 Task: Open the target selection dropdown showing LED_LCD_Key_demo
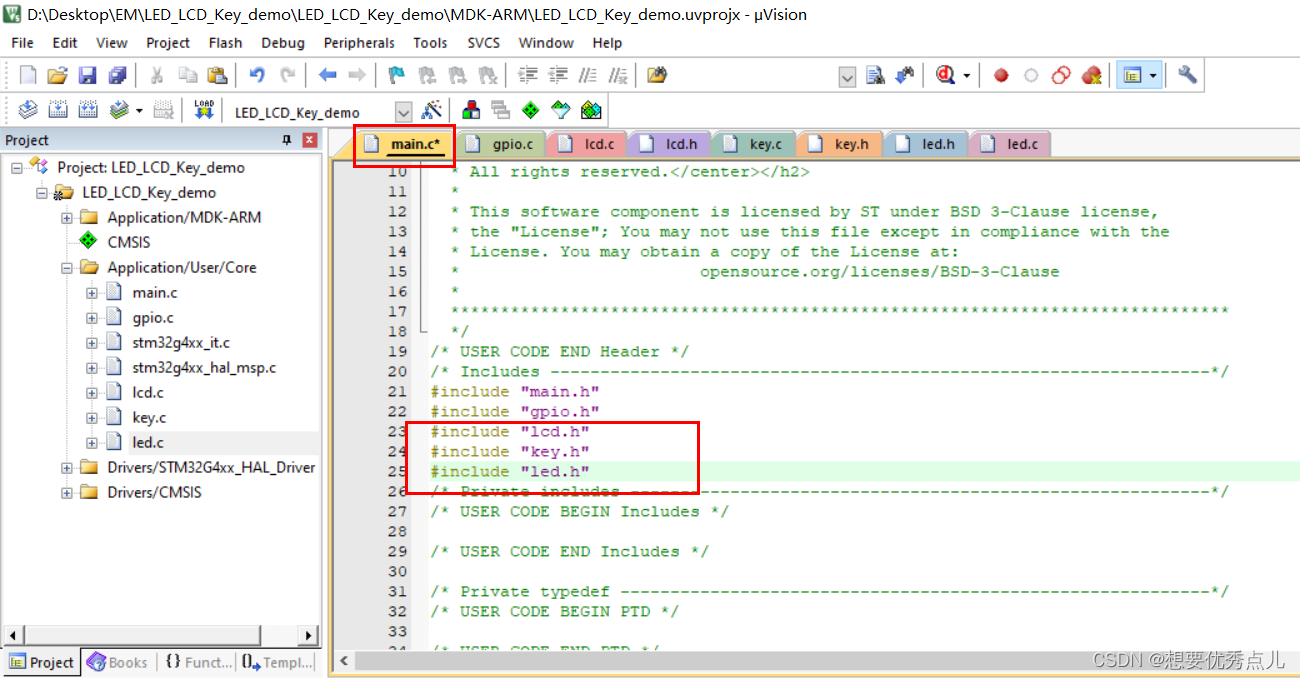tap(403, 111)
